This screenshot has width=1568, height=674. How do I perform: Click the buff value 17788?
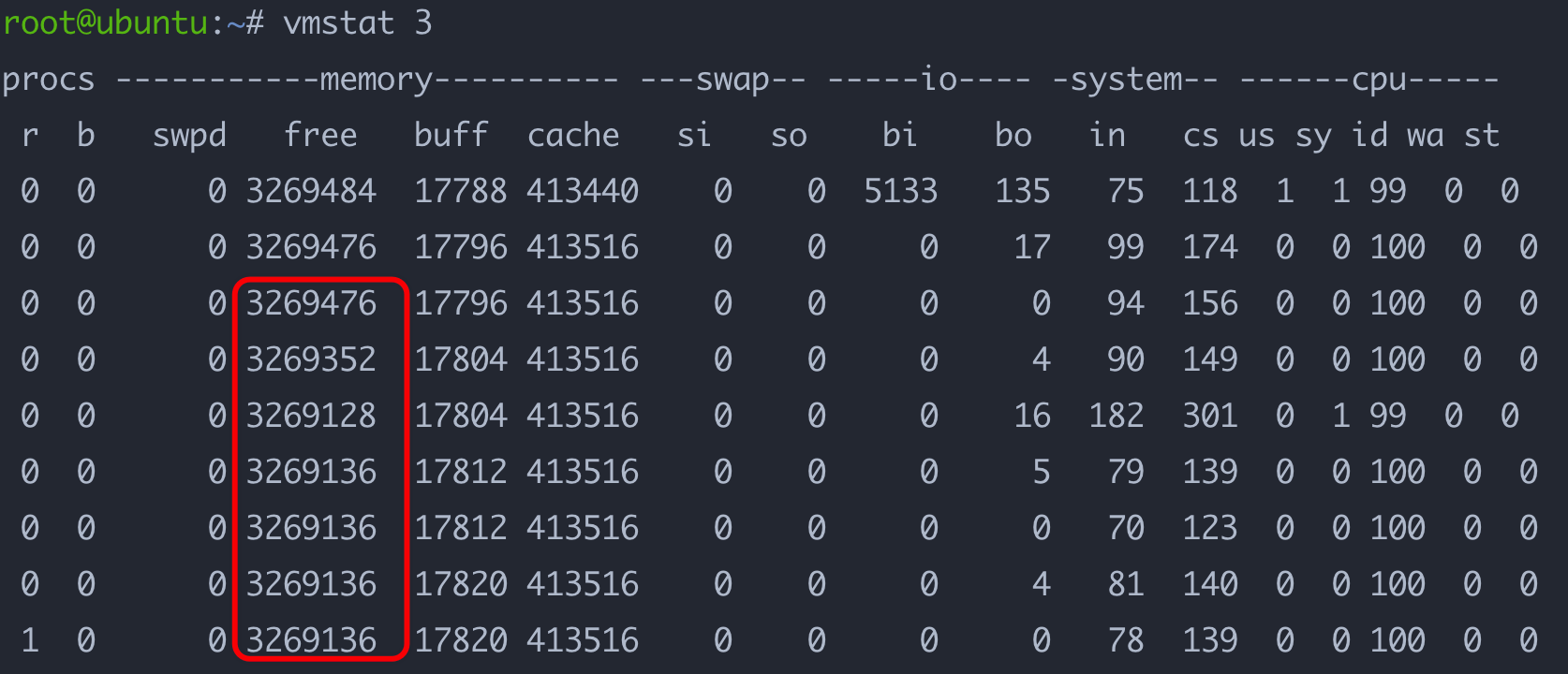[x=460, y=192]
